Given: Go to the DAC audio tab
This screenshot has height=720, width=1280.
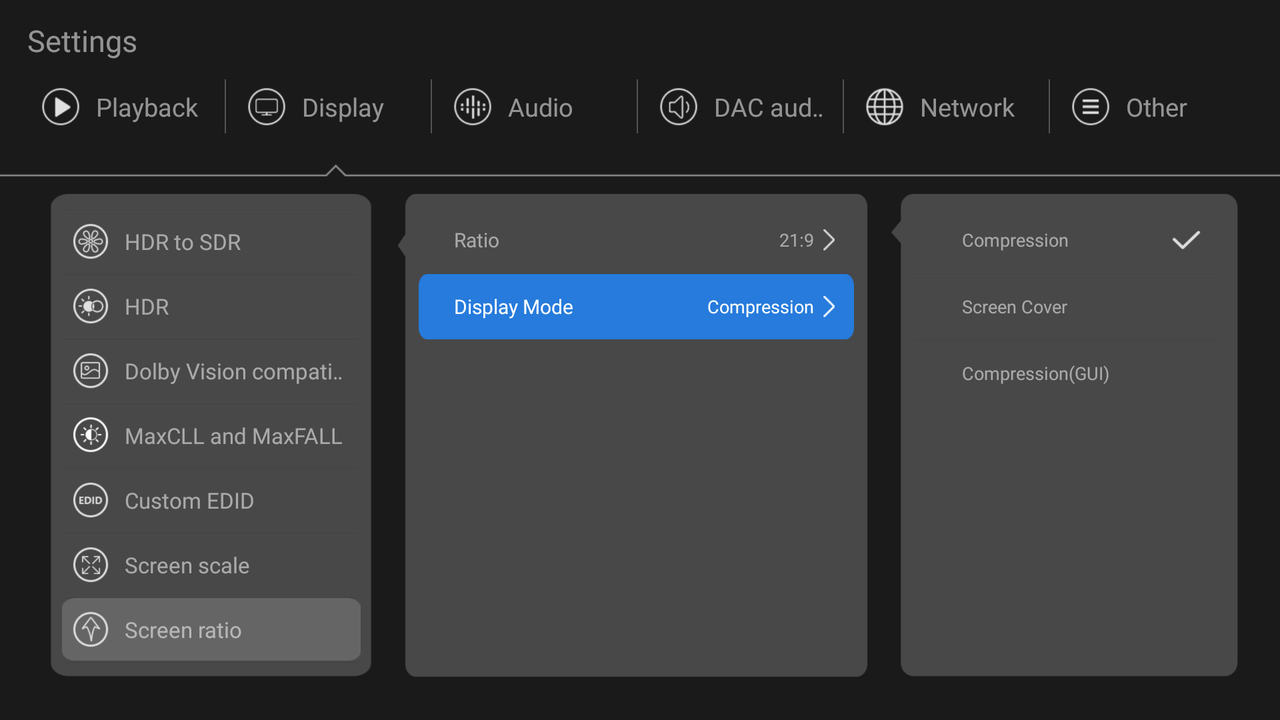Looking at the screenshot, I should point(740,107).
